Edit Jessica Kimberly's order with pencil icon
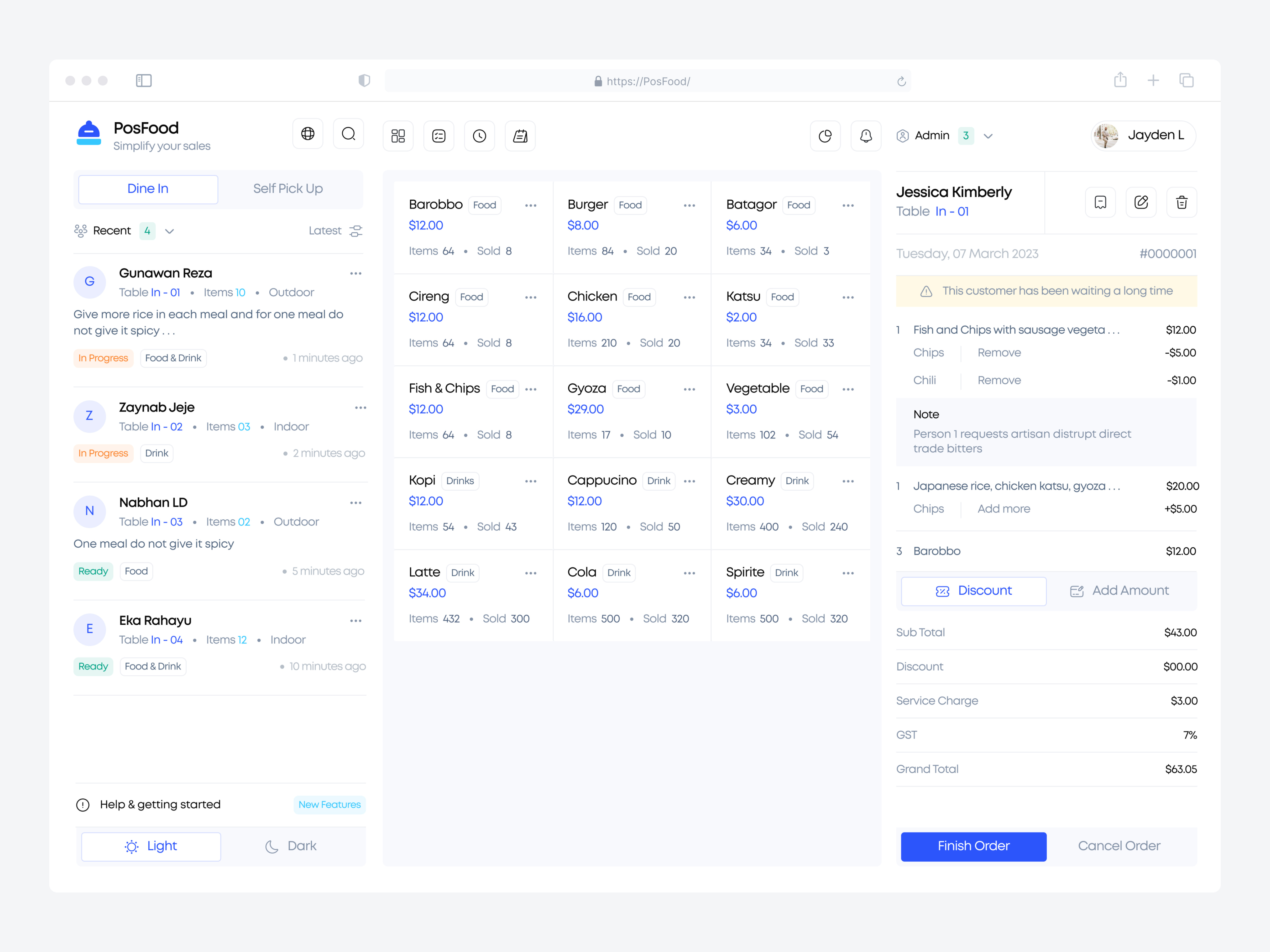The width and height of the screenshot is (1270, 952). coord(1141,203)
